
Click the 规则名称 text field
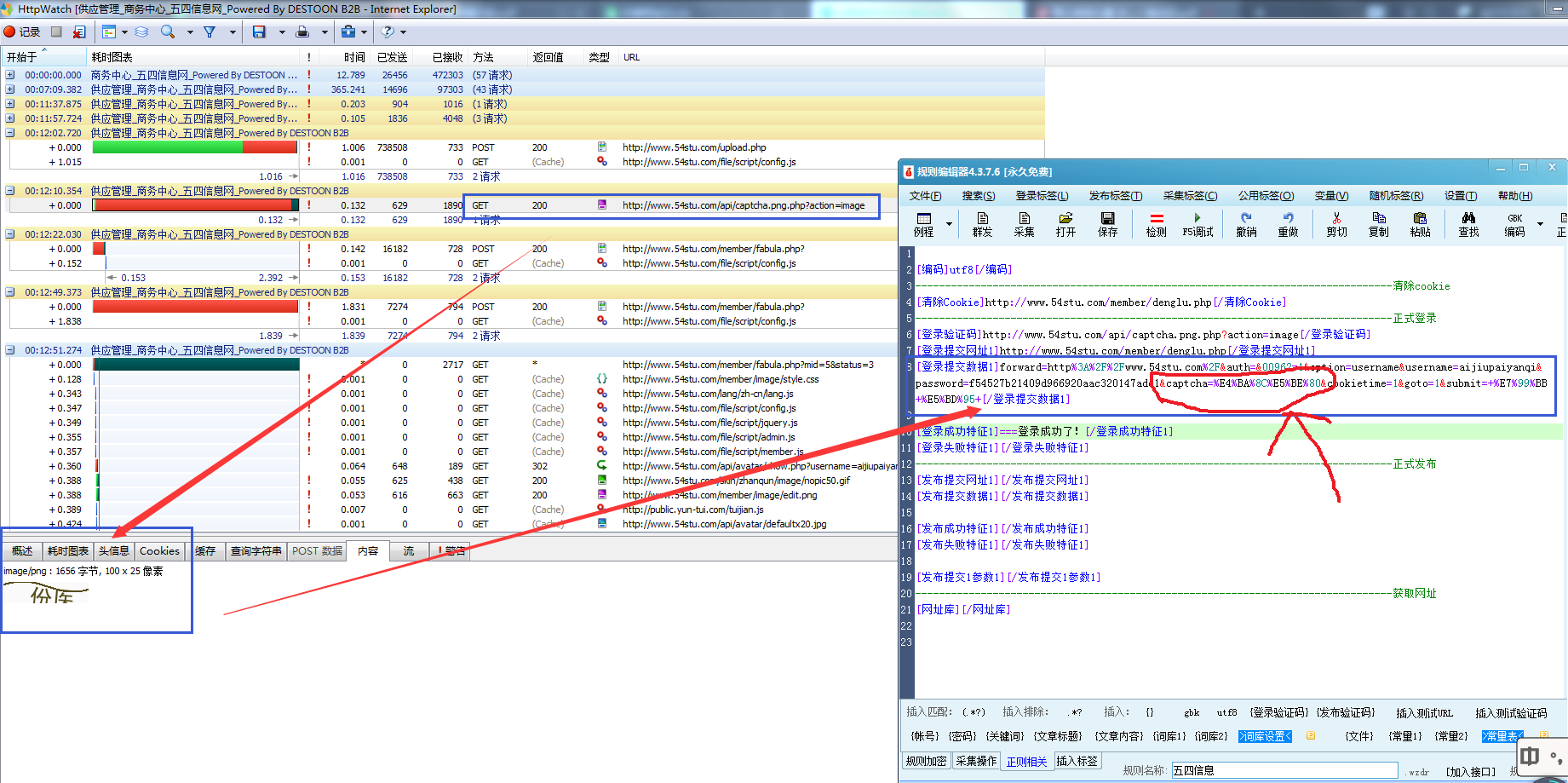(x=1284, y=770)
